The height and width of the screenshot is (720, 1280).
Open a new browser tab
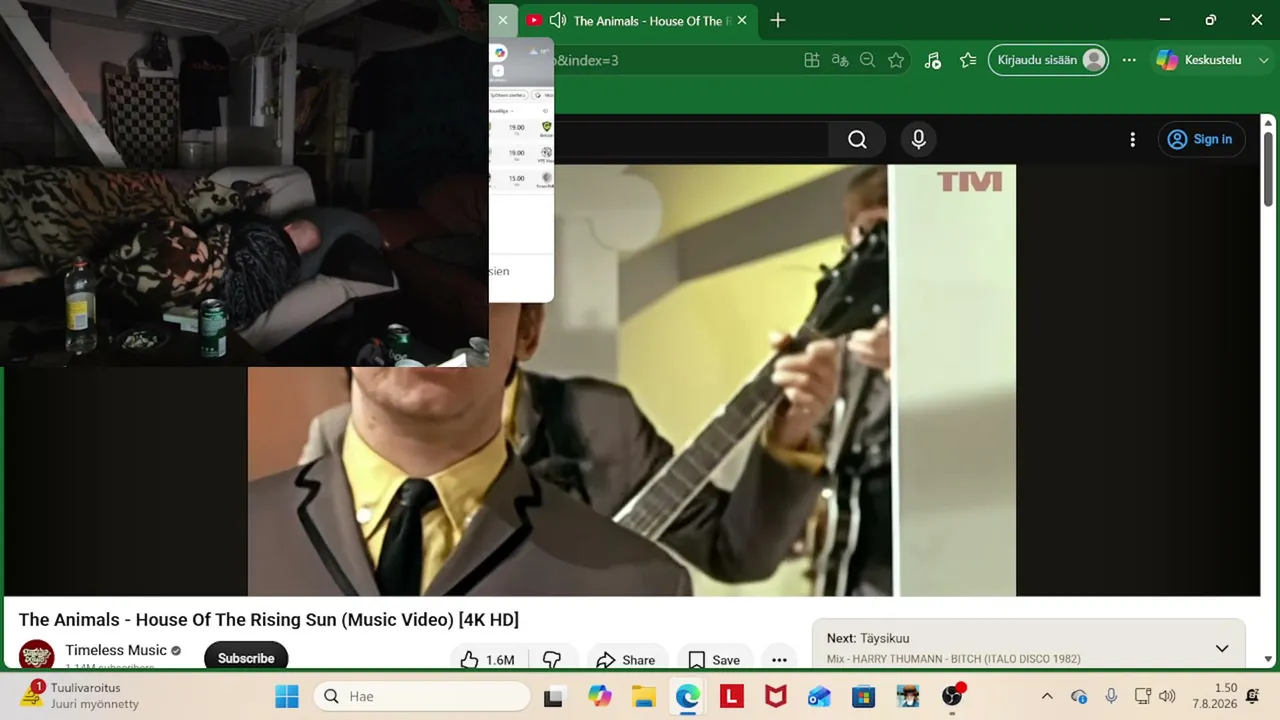point(778,20)
